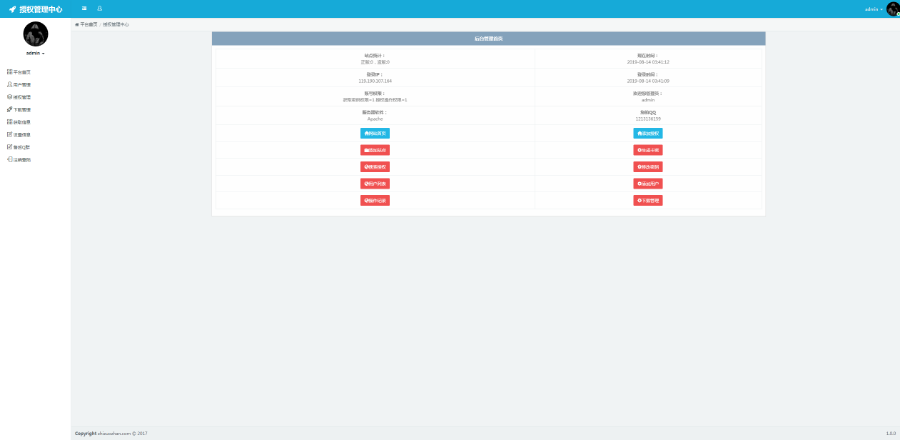Open 授权管理 with the cube icon in sidebar
Image resolution: width=900 pixels, height=440 pixels.
pos(19,97)
